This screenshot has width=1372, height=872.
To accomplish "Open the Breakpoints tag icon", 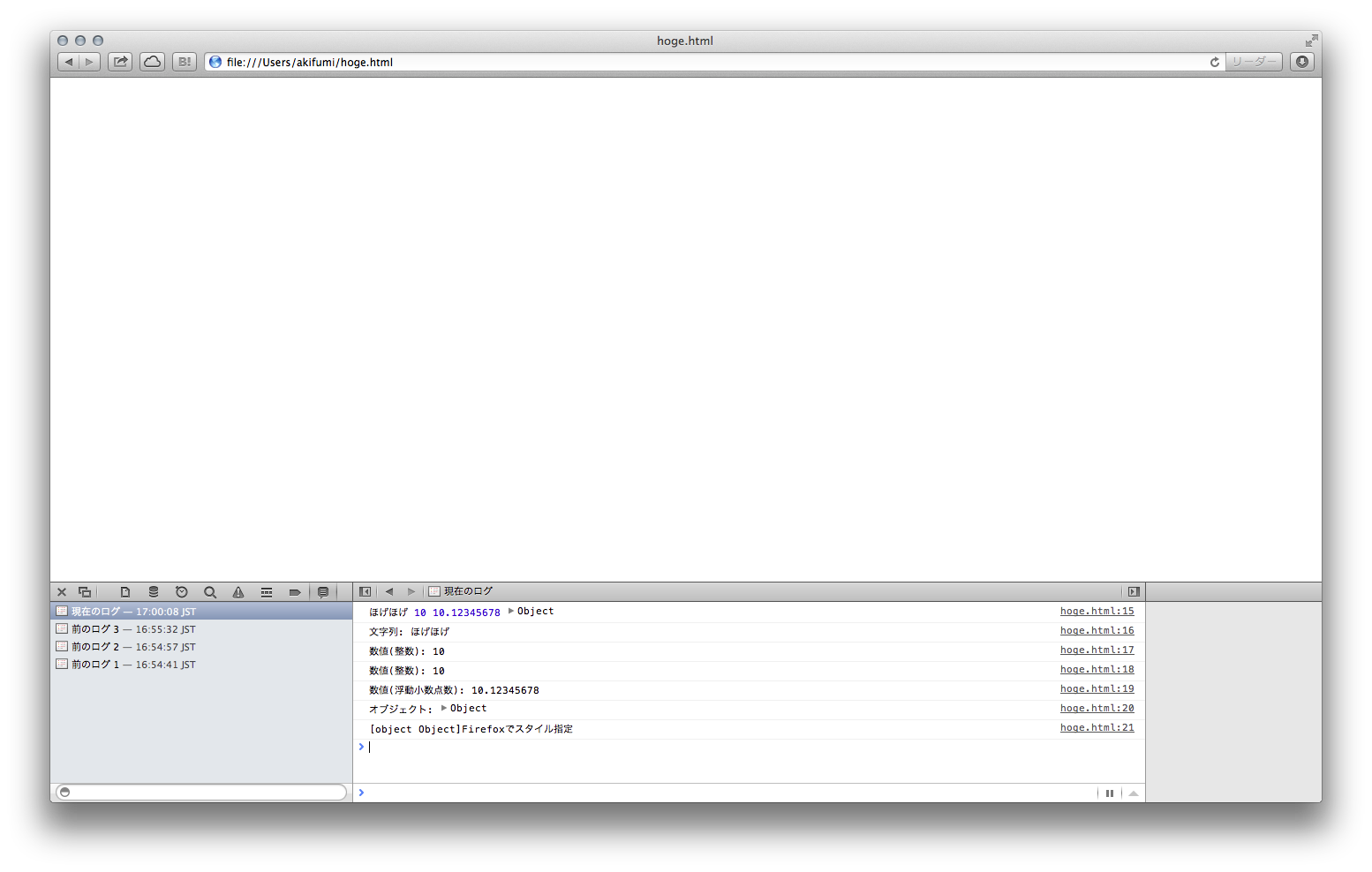I will [295, 592].
